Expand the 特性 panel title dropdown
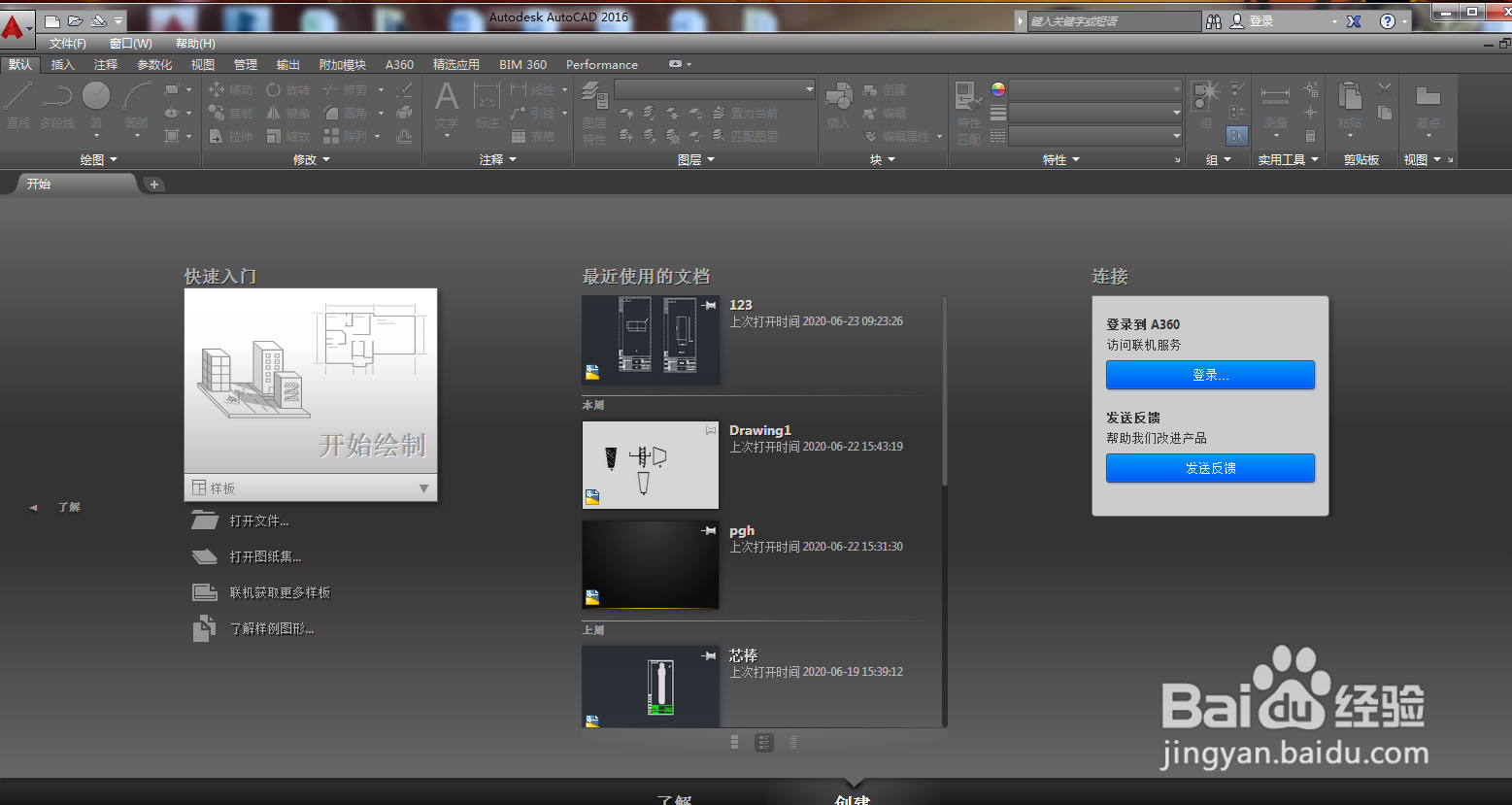 pos(1060,159)
